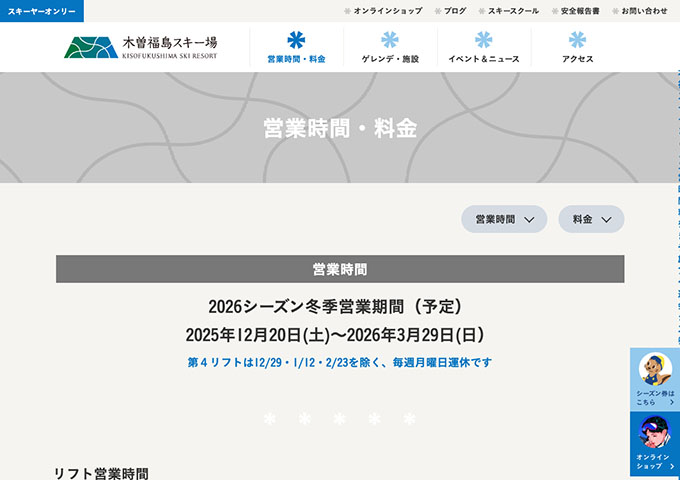Click the リフト営業時間 heading
Viewport: 680px width, 480px height.
(101, 473)
